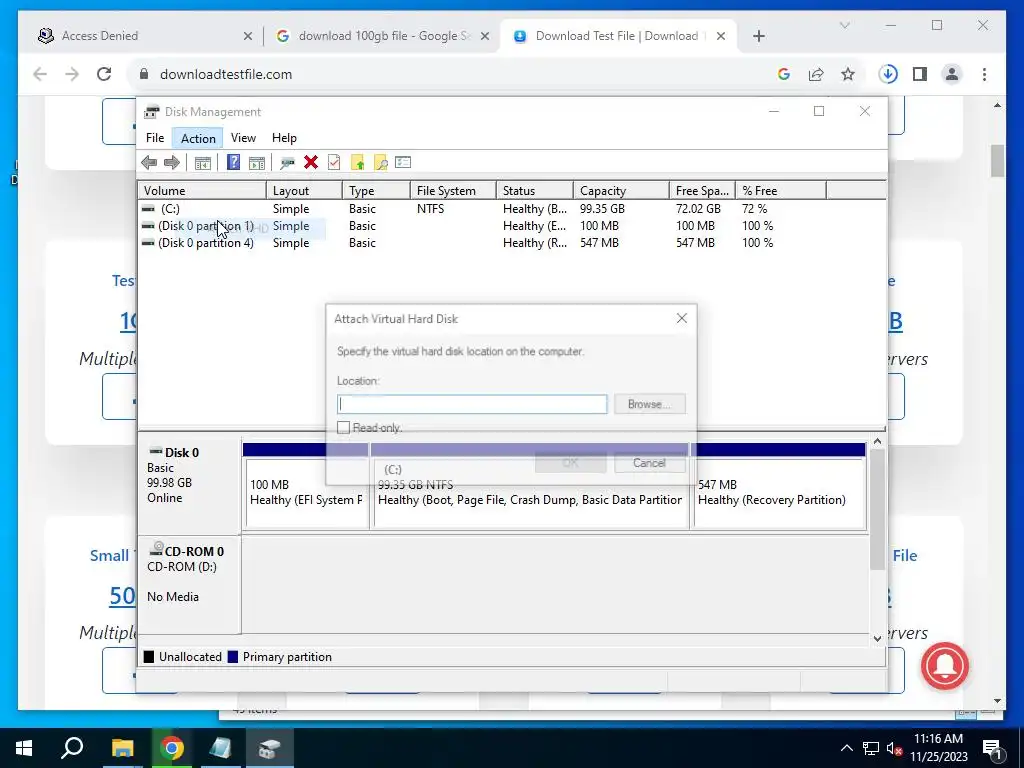
Task: Sort by the File System column header
Action: point(453,191)
